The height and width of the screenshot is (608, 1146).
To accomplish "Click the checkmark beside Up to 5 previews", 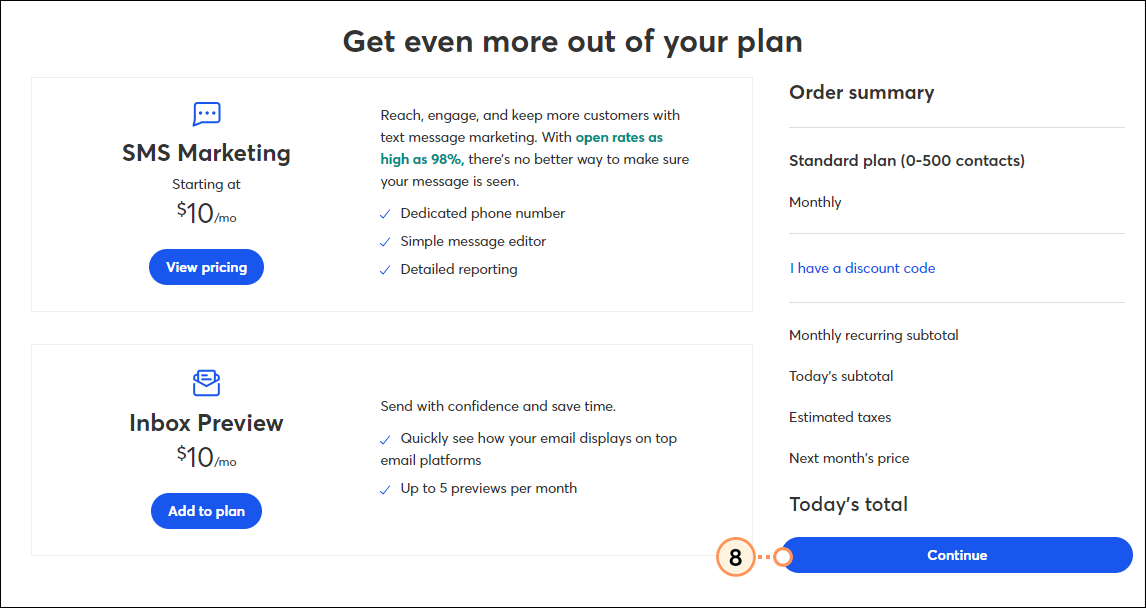I will pyautogui.click(x=385, y=489).
